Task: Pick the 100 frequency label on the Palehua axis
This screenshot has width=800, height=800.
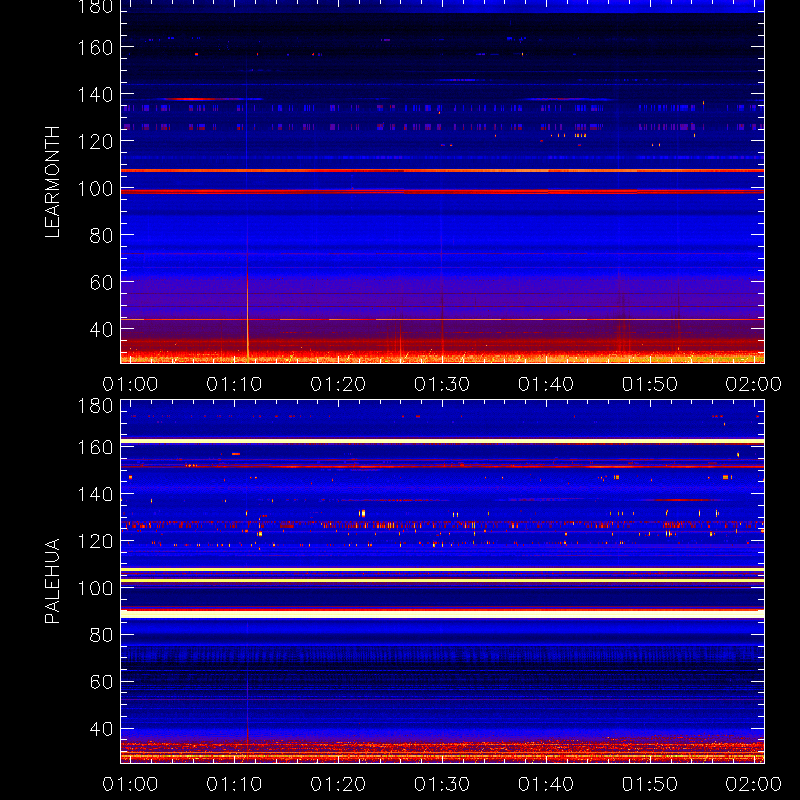Action: pyautogui.click(x=95, y=588)
